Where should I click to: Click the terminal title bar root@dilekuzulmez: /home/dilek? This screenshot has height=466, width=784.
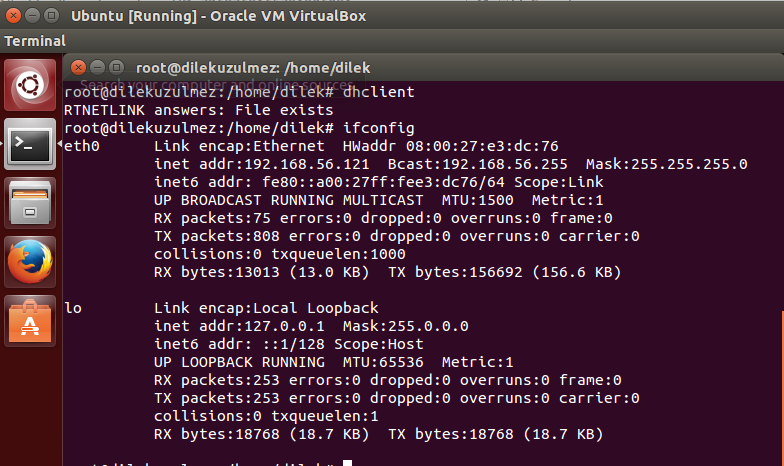point(253,68)
